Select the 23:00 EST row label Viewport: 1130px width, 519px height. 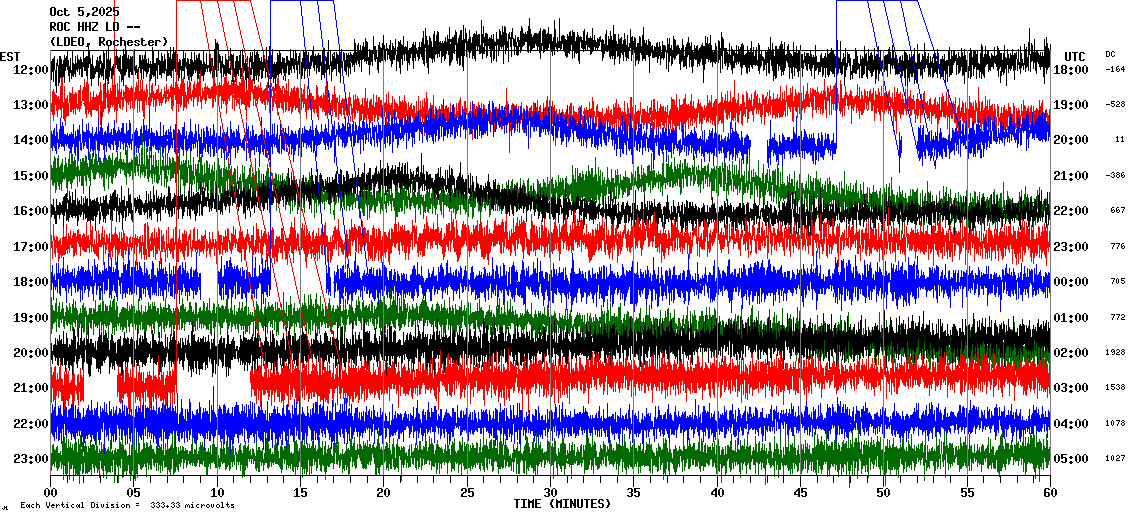click(x=31, y=459)
